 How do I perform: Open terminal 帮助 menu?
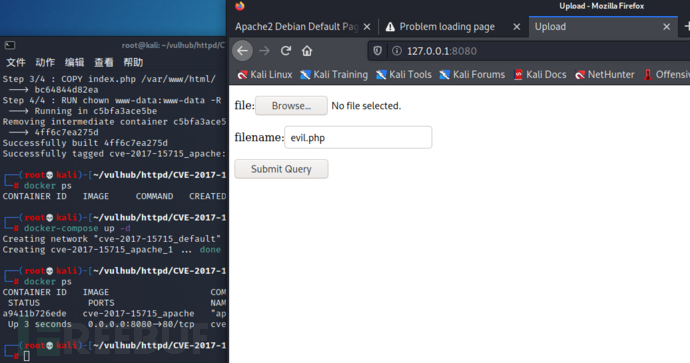133,62
